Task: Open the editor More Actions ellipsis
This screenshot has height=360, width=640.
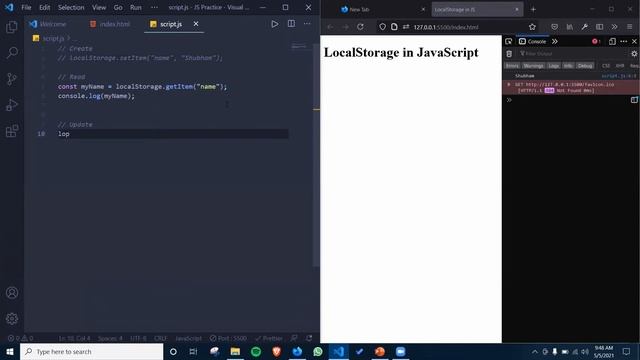Action: pos(307,24)
